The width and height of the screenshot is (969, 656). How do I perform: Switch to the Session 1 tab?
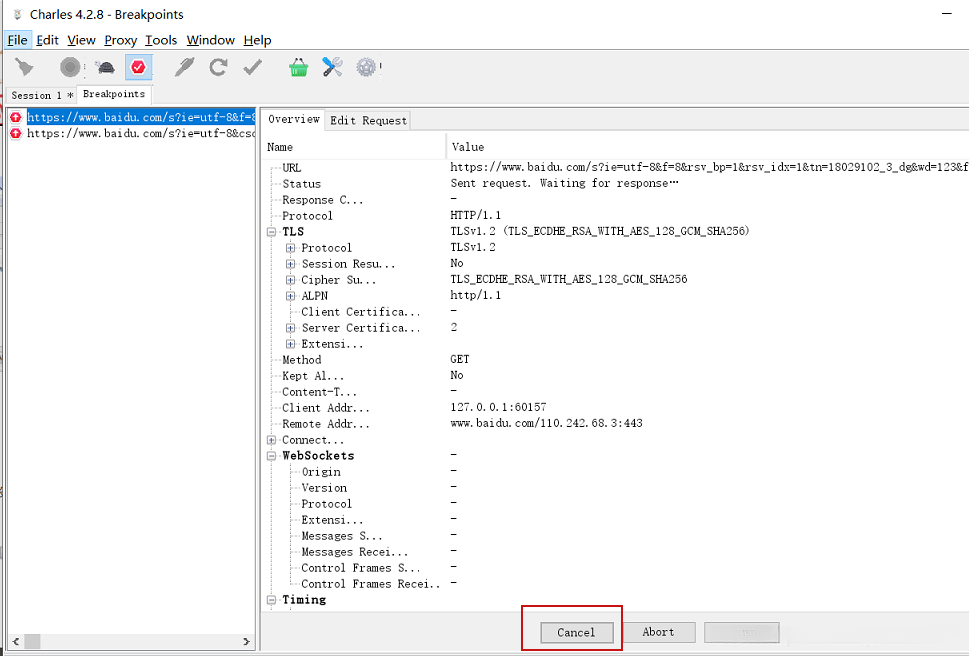tap(41, 95)
